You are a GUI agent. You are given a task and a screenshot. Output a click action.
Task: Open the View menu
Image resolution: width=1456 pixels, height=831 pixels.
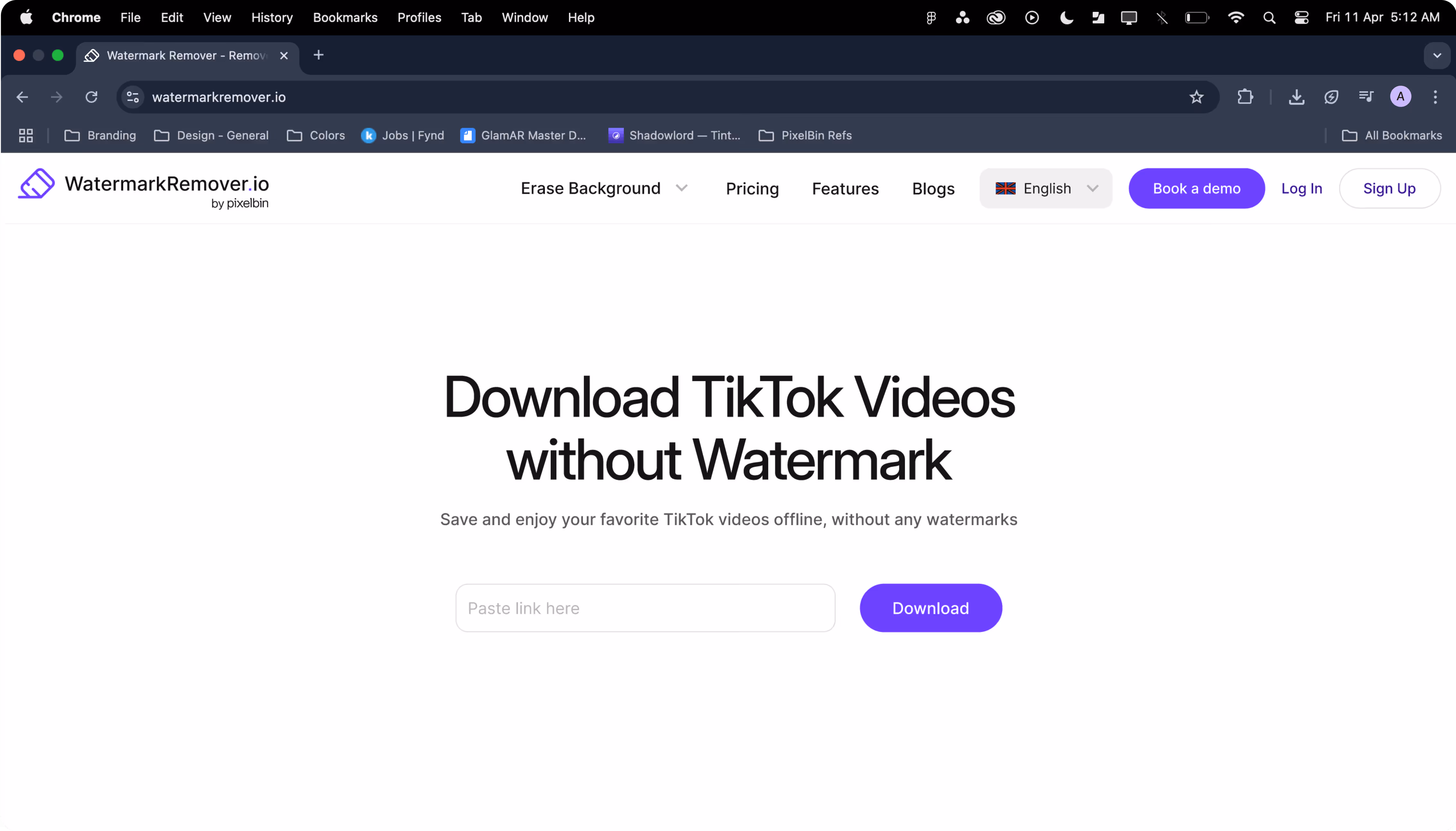pyautogui.click(x=217, y=18)
